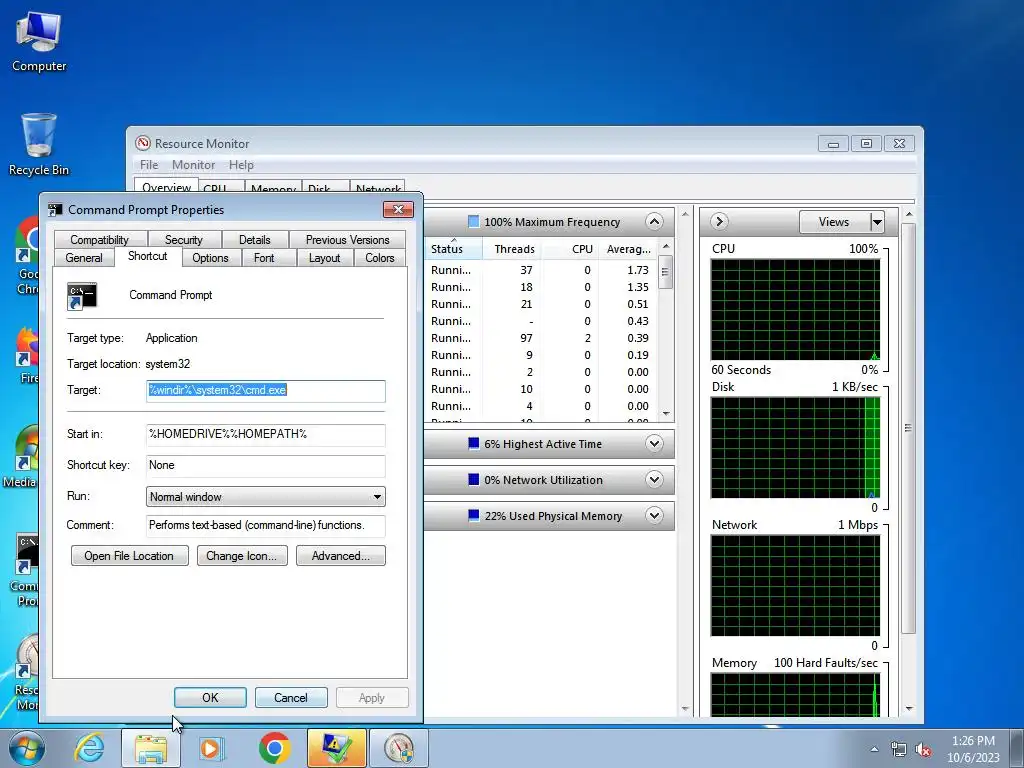Switch to the Previous Versions tab
The width and height of the screenshot is (1024, 768).
[347, 239]
